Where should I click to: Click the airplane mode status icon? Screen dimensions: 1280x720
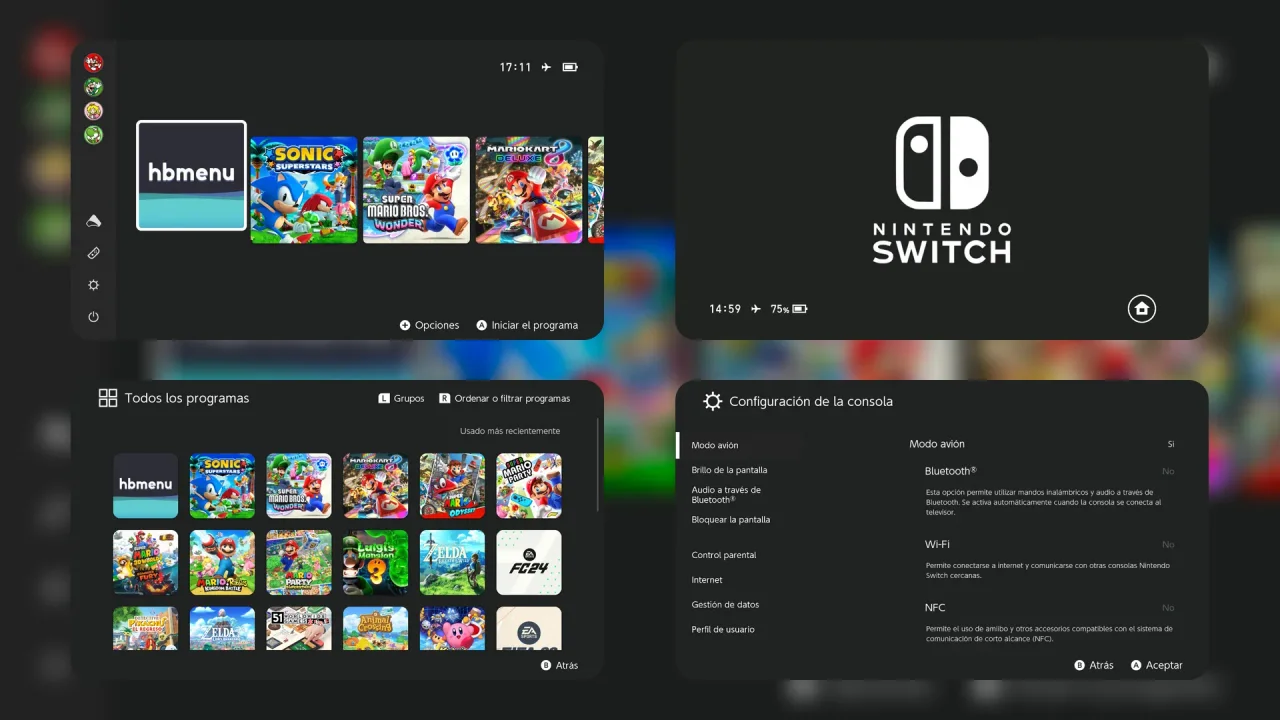coord(545,66)
